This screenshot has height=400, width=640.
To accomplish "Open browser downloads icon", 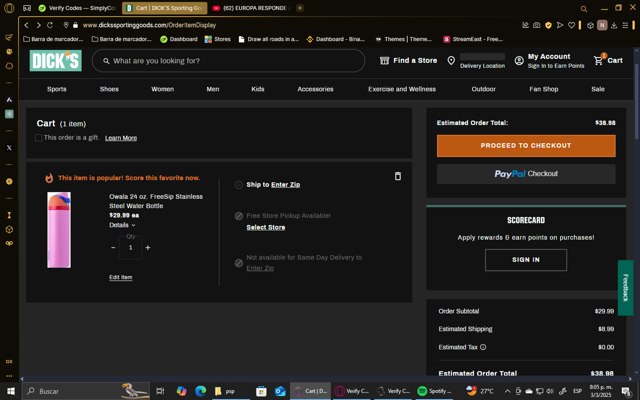I will pyautogui.click(x=614, y=25).
